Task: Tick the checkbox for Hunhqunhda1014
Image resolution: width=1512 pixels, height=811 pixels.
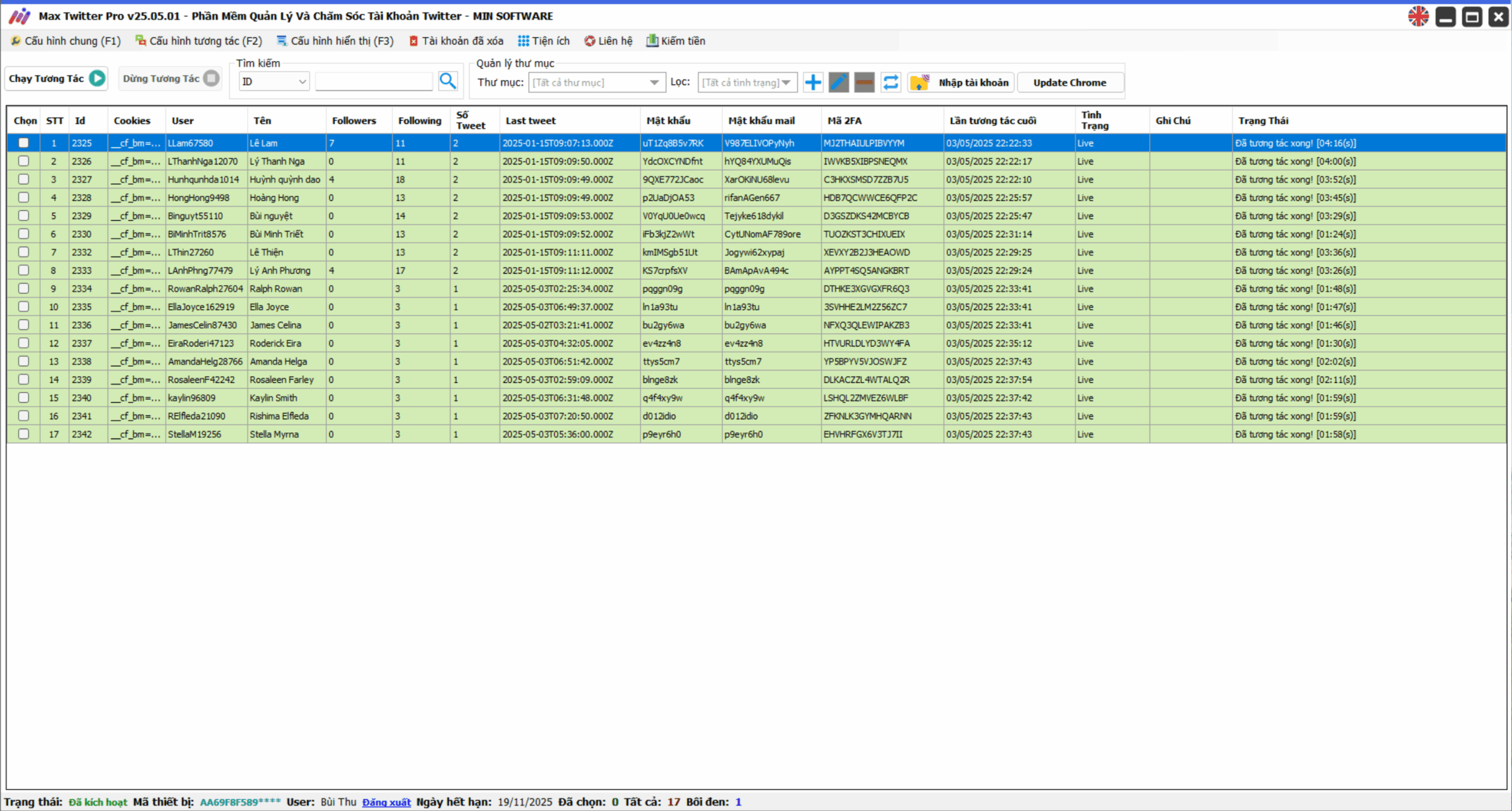Action: [24, 179]
